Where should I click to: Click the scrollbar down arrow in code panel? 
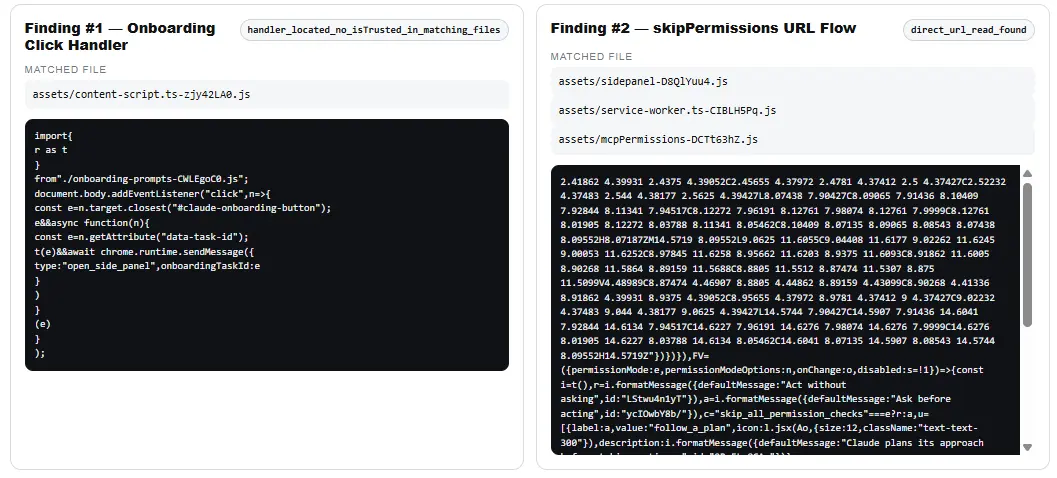[1027, 447]
